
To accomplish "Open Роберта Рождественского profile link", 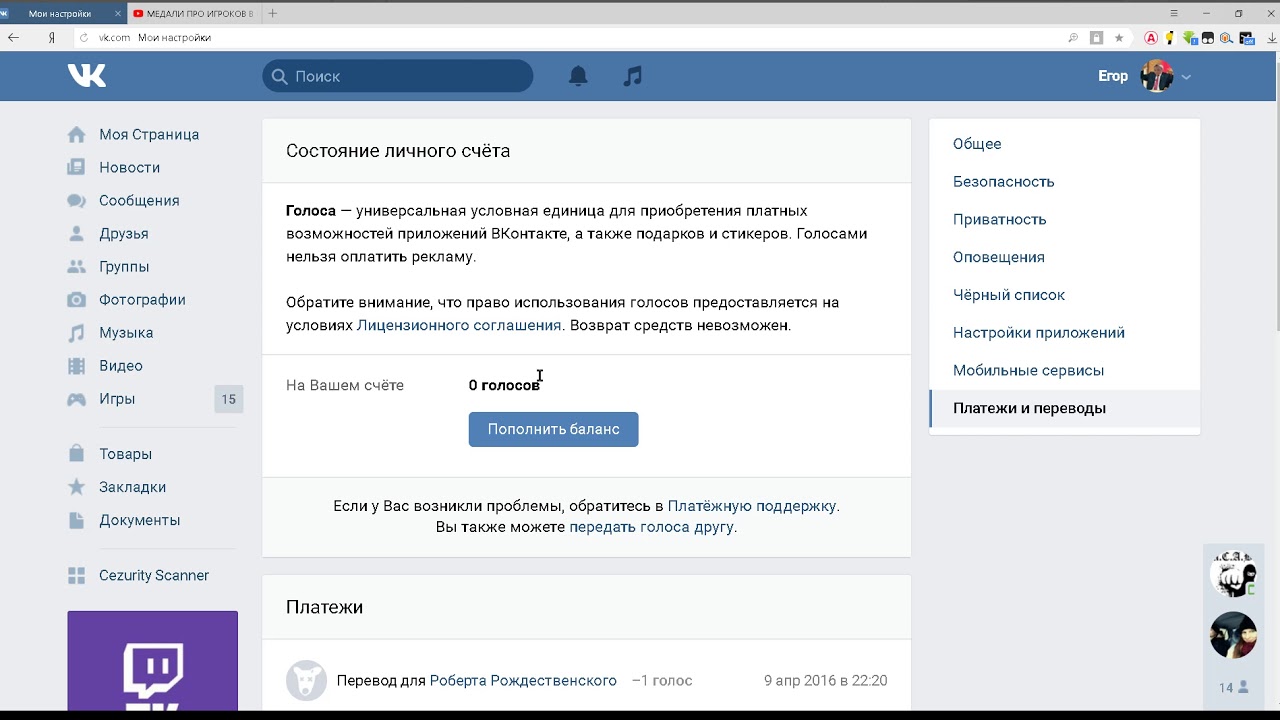I will (523, 681).
